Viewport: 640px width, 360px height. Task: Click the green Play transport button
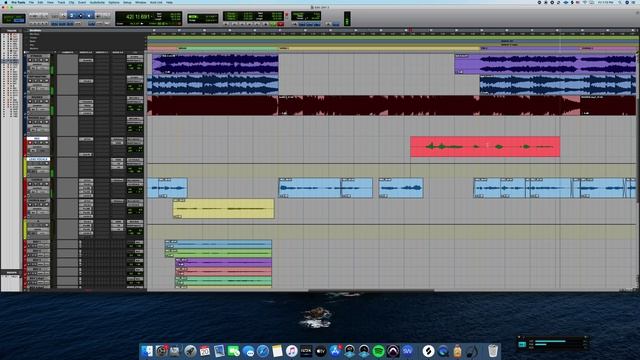click(272, 24)
